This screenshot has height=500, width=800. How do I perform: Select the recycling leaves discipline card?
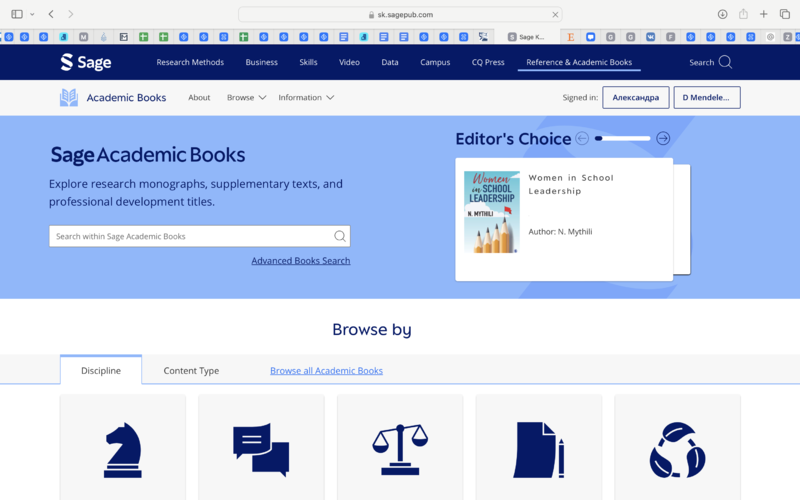coord(678,447)
